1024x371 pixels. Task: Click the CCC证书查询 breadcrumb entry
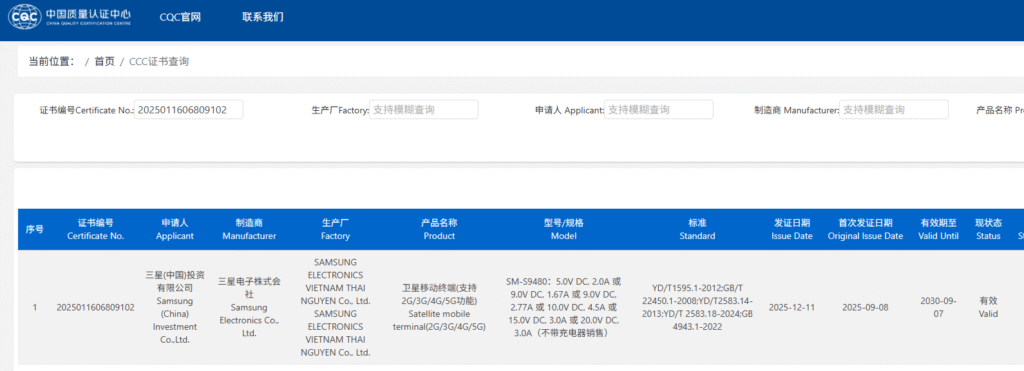(x=159, y=61)
